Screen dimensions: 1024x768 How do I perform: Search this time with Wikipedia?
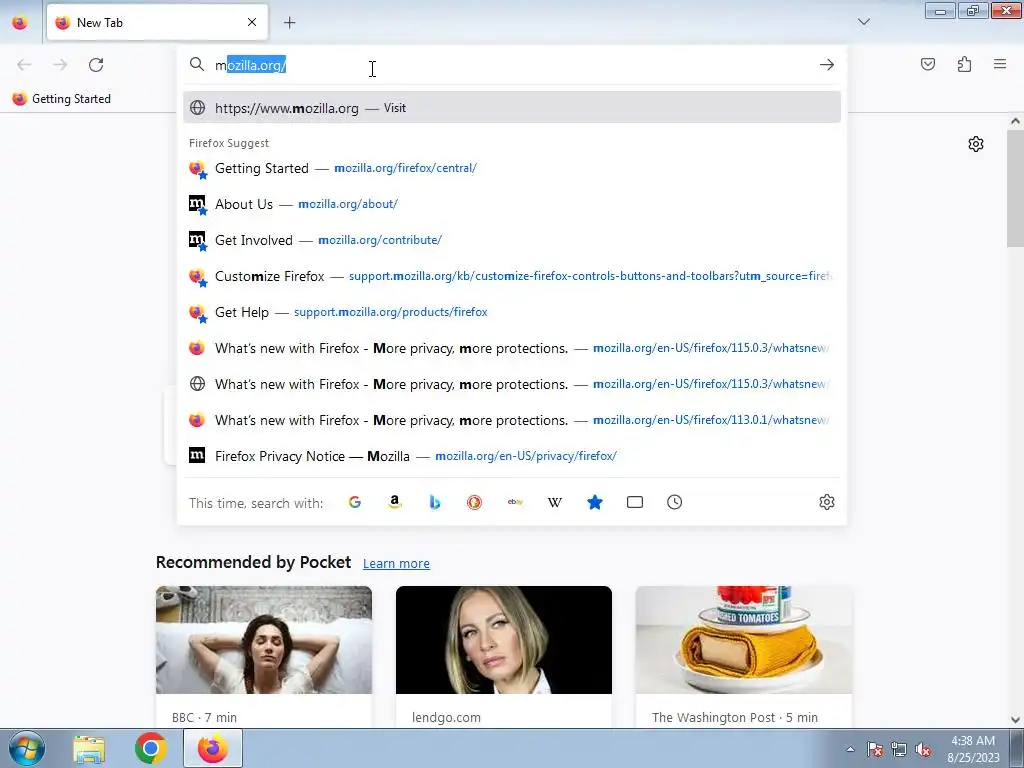[x=554, y=502]
